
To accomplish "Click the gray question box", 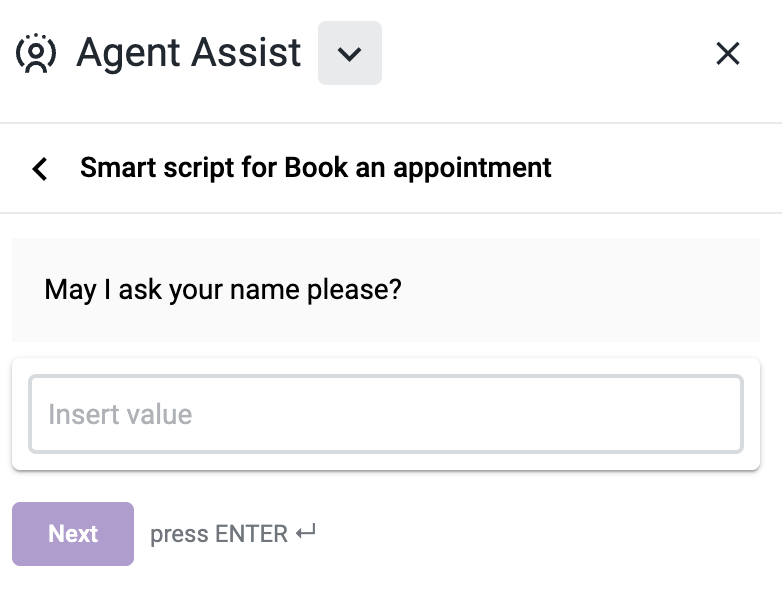I will point(386,290).
